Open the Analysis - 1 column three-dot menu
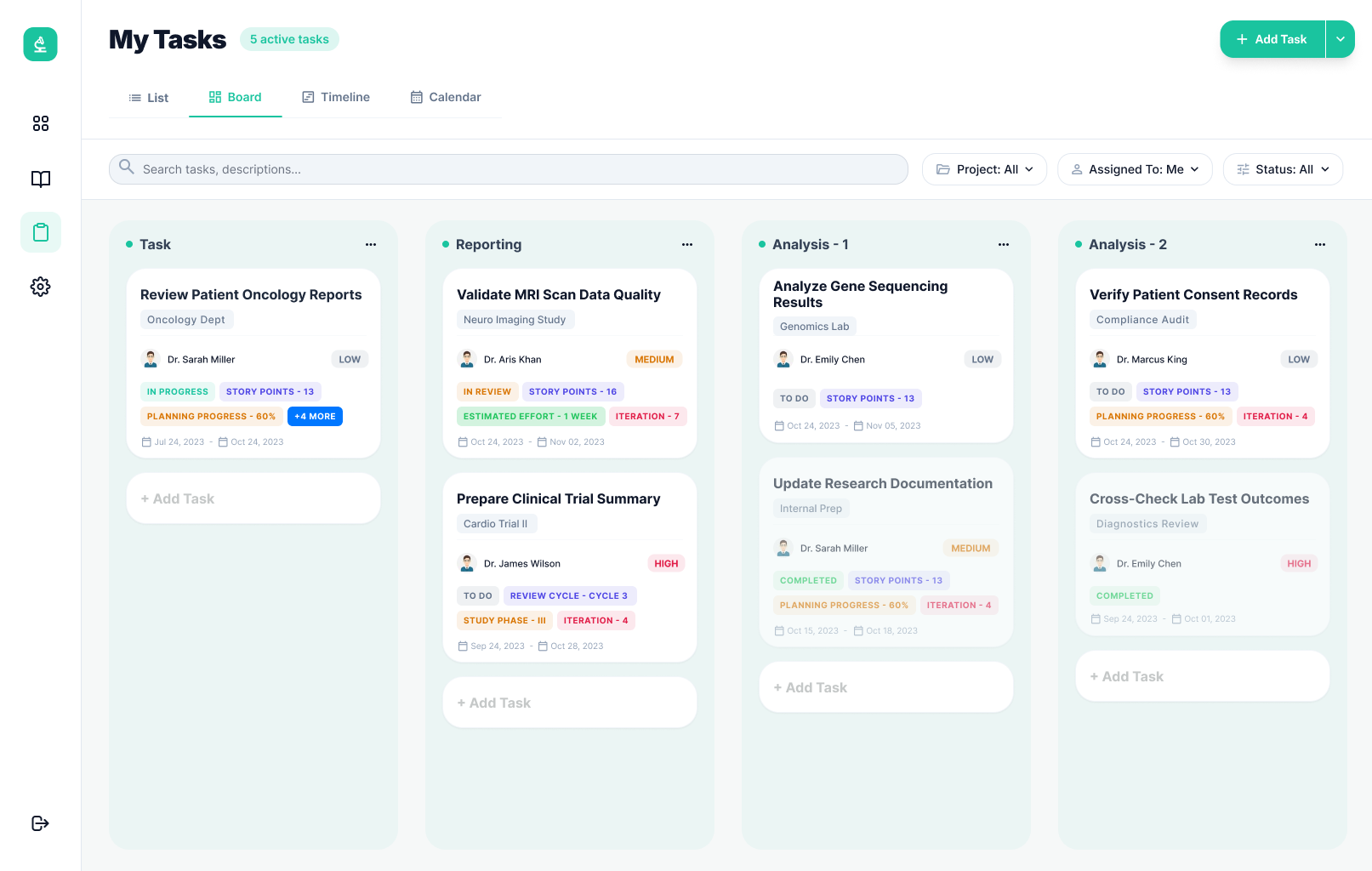Image resolution: width=1372 pixels, height=871 pixels. [1004, 244]
